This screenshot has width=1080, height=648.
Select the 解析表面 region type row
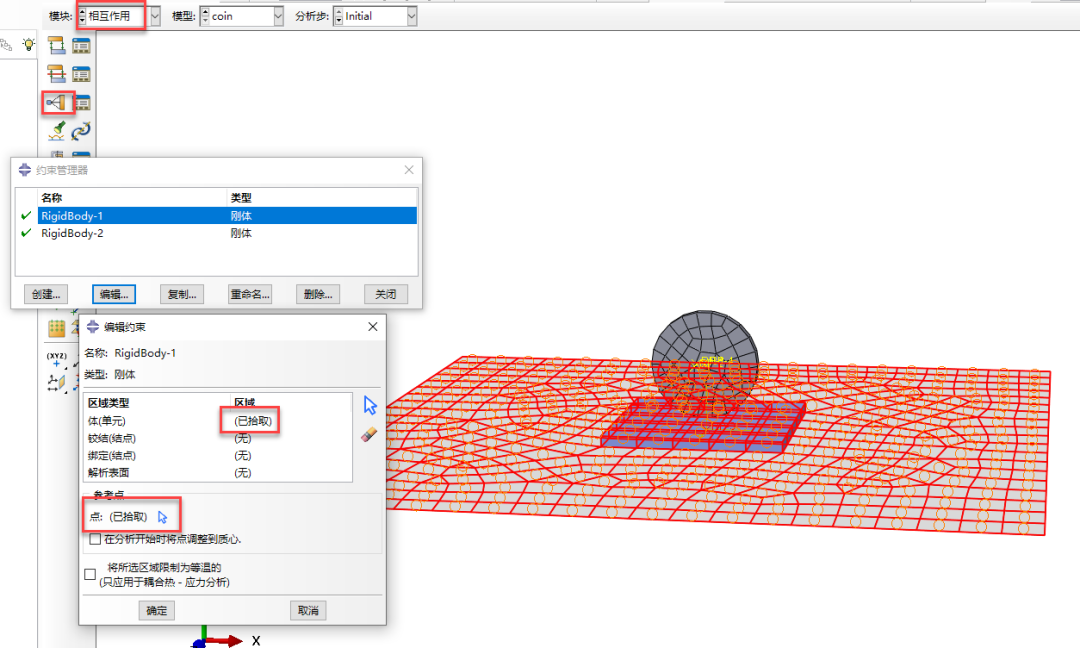pos(218,472)
